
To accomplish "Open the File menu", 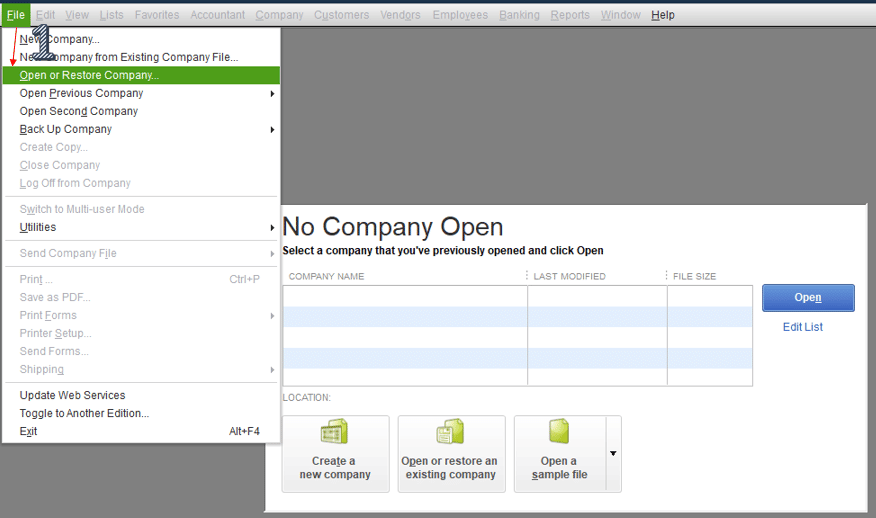I will point(16,15).
